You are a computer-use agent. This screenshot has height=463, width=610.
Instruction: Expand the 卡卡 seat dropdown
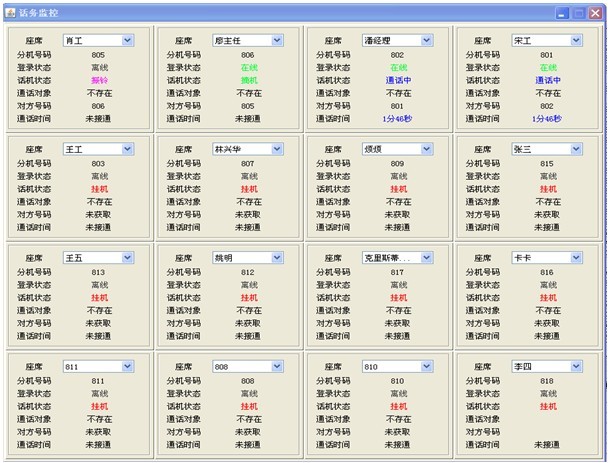(x=577, y=257)
